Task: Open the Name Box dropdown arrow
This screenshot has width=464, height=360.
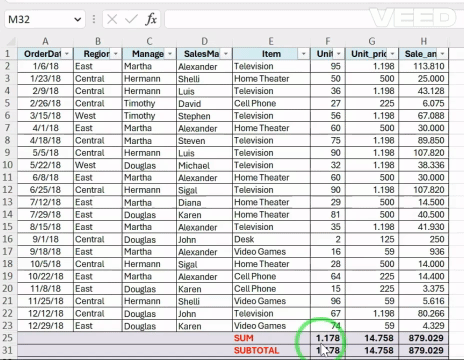Action: (78, 19)
